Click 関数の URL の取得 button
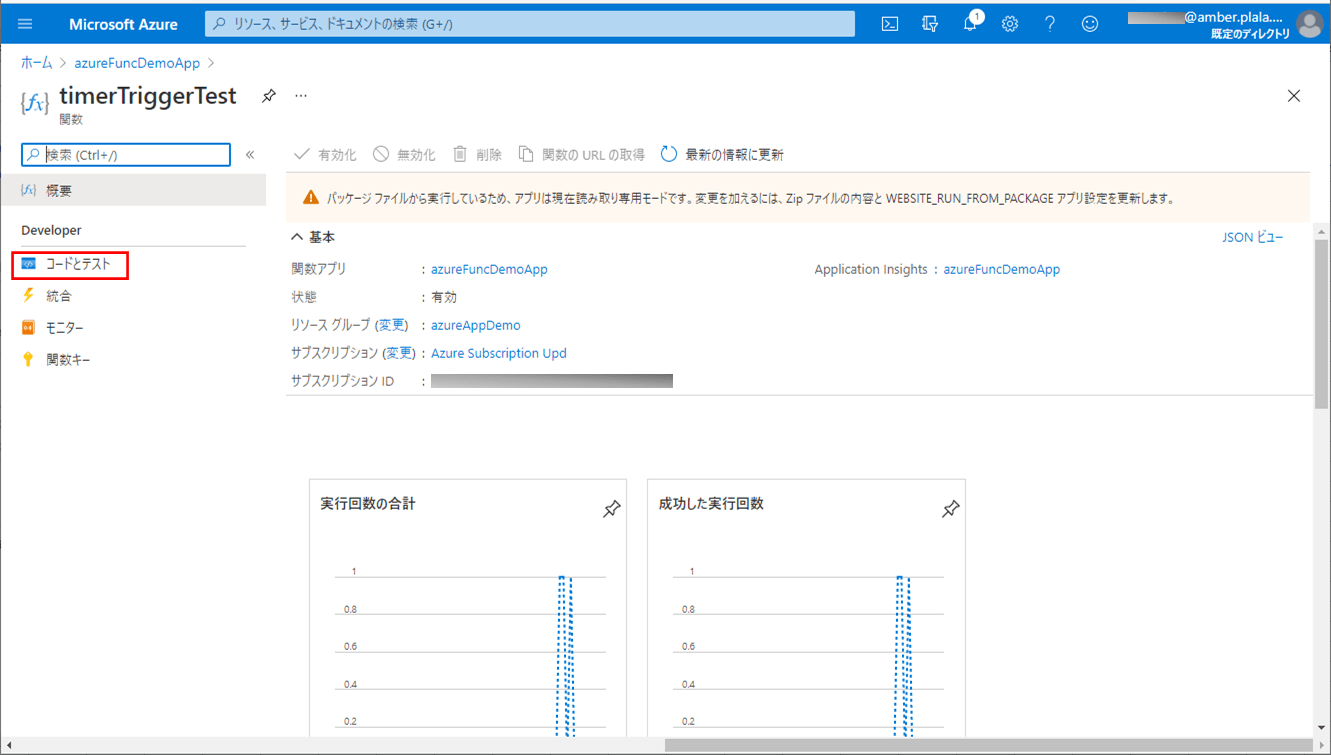Image resolution: width=1331 pixels, height=755 pixels. click(x=581, y=155)
